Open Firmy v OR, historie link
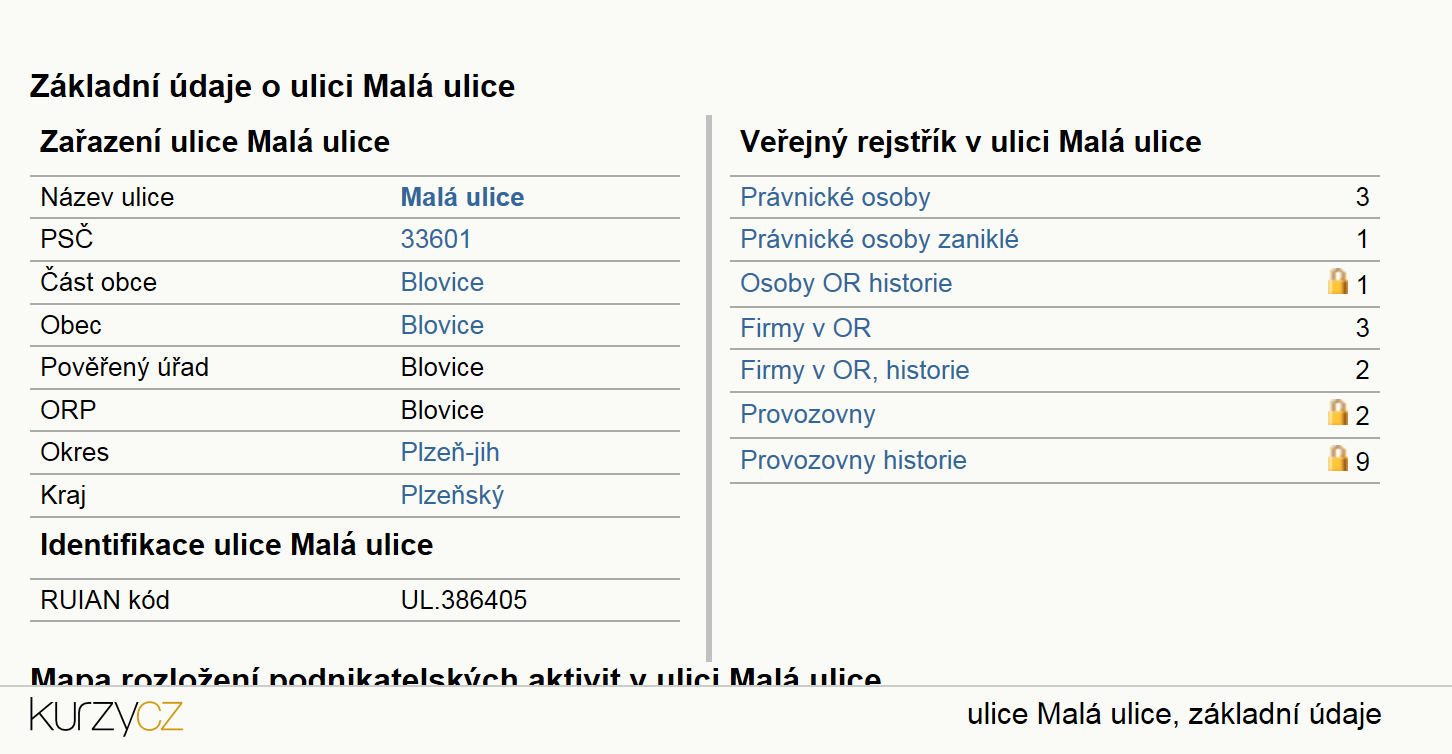Viewport: 1452px width, 754px height. [x=855, y=370]
